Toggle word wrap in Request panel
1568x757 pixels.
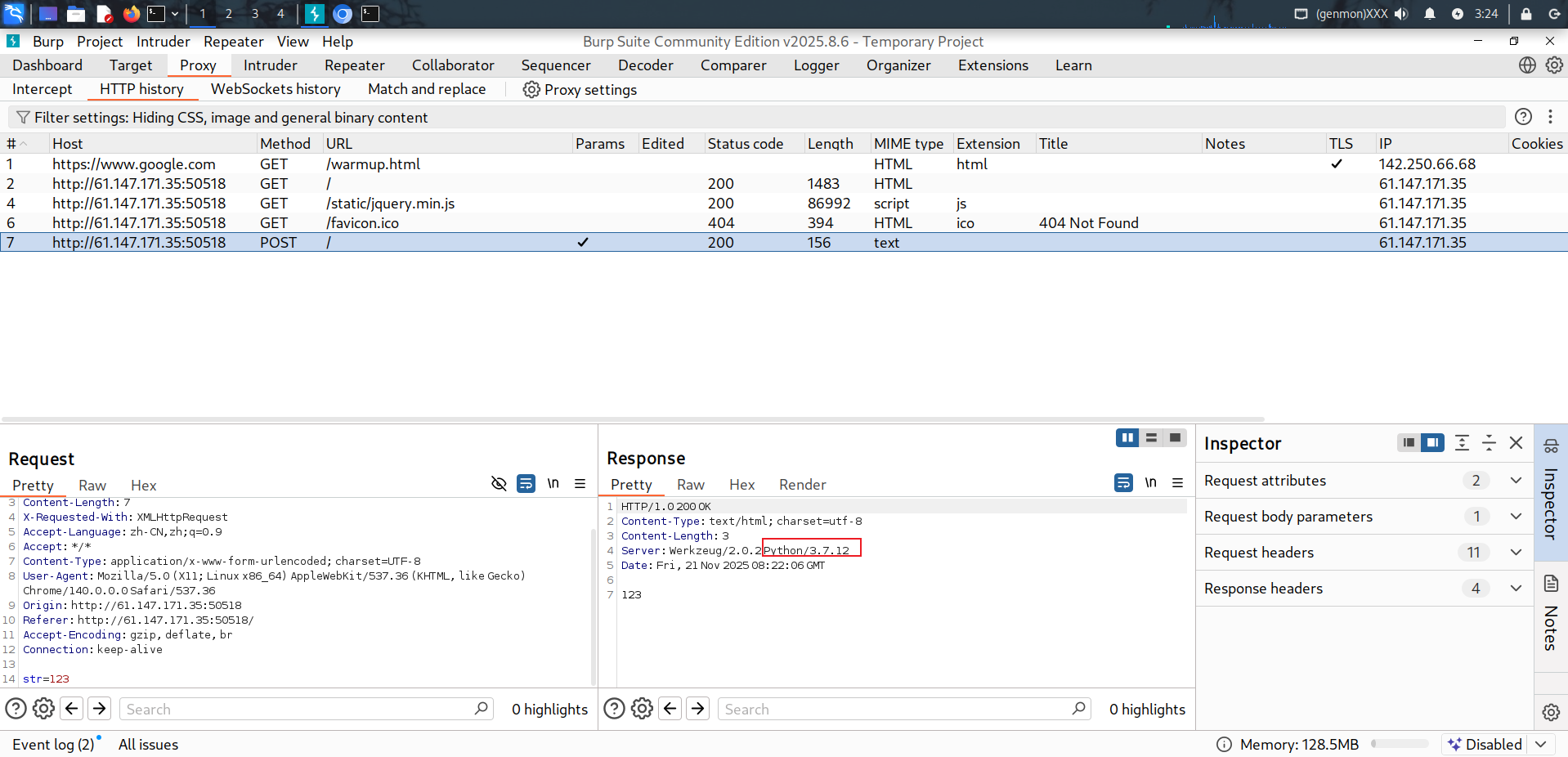click(526, 483)
